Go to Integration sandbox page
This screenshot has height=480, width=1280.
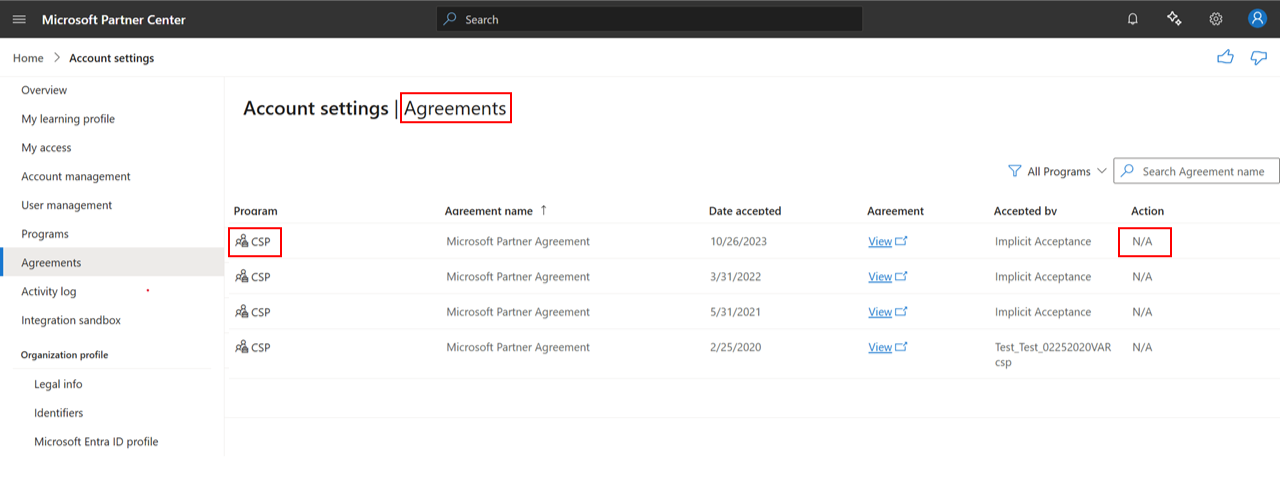point(71,321)
